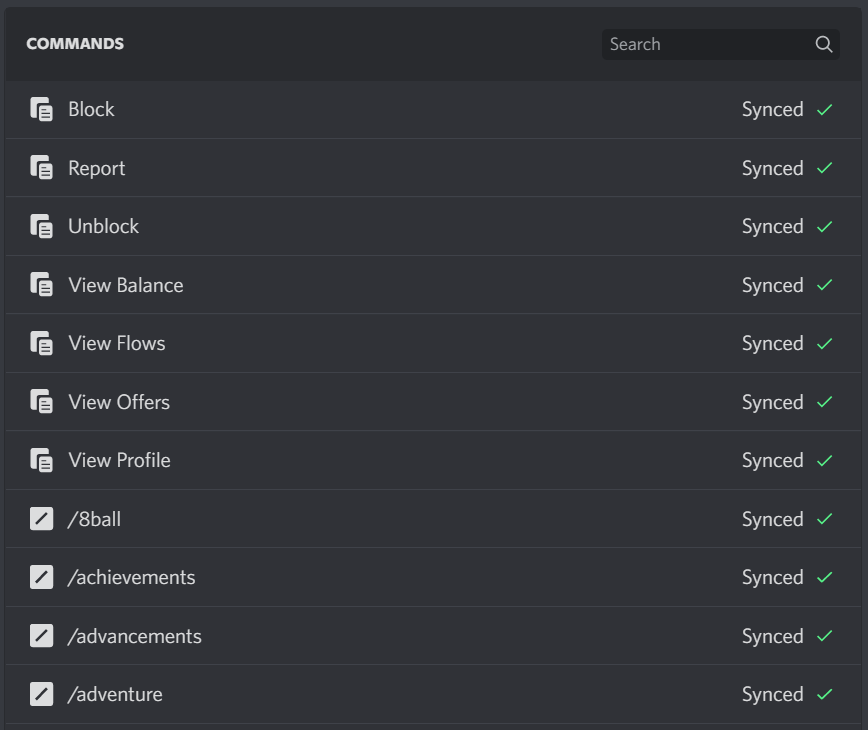
Task: Click the View Balance command icon
Action: pyautogui.click(x=41, y=285)
